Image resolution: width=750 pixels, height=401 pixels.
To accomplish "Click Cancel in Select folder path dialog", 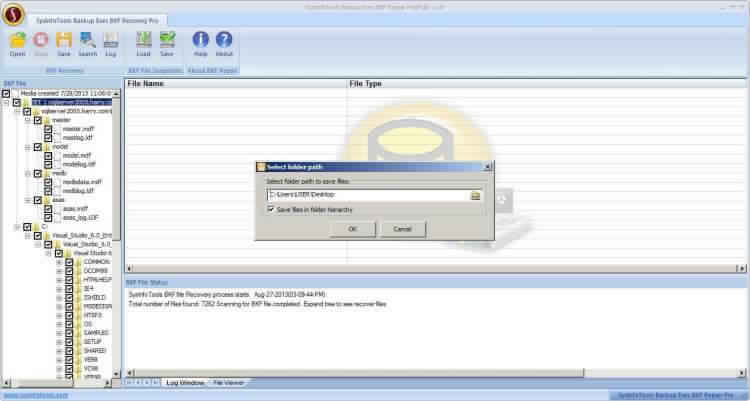I will point(402,229).
